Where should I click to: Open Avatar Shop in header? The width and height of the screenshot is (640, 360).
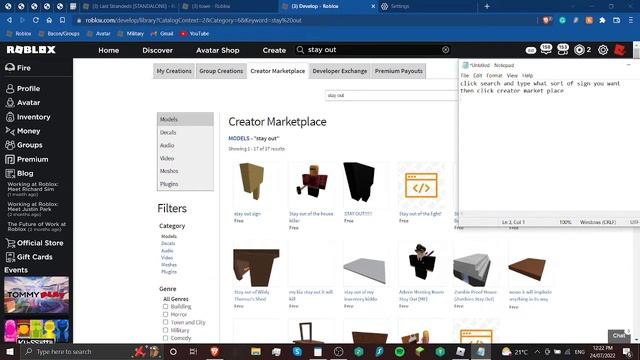point(218,50)
